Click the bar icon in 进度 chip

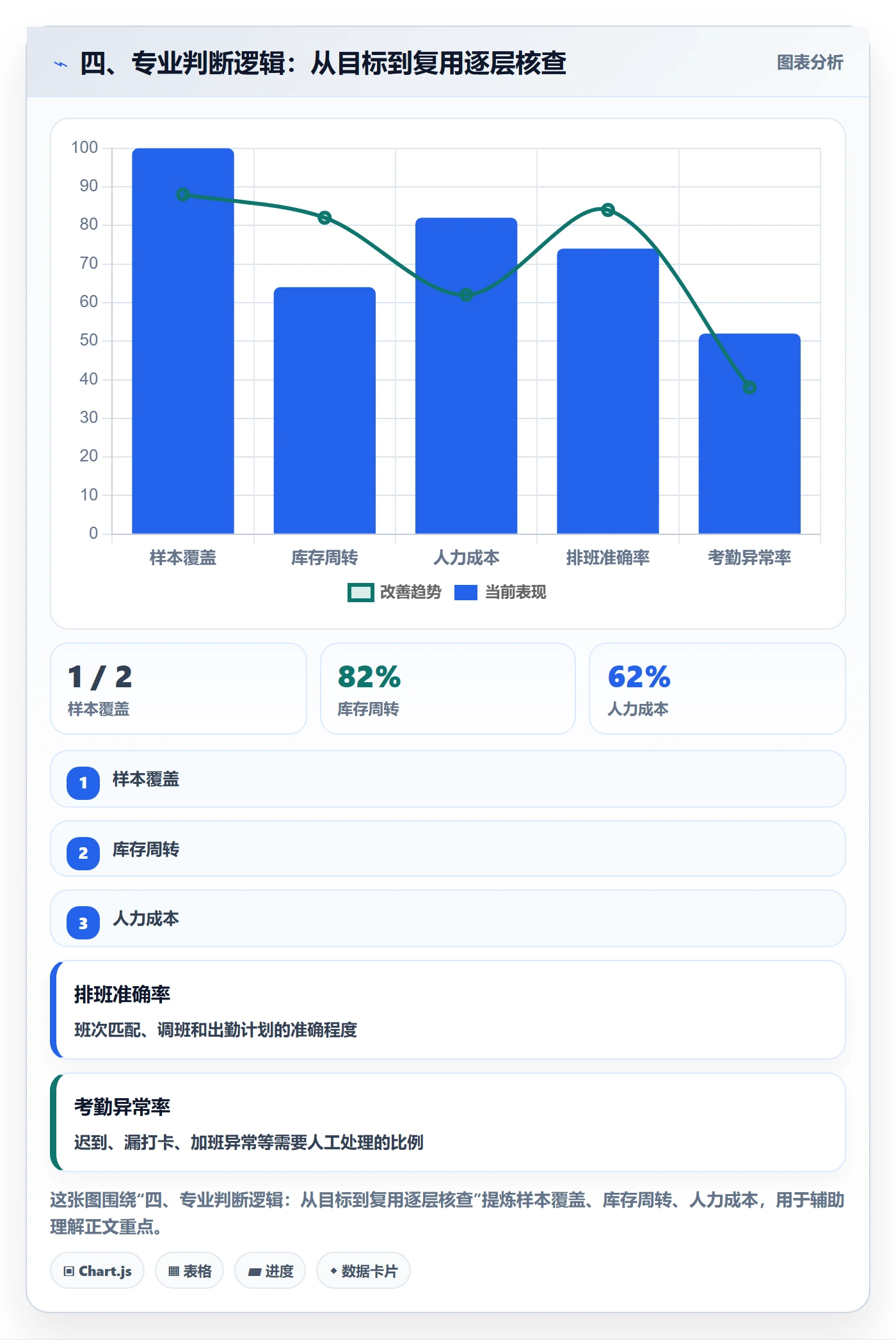[255, 1272]
